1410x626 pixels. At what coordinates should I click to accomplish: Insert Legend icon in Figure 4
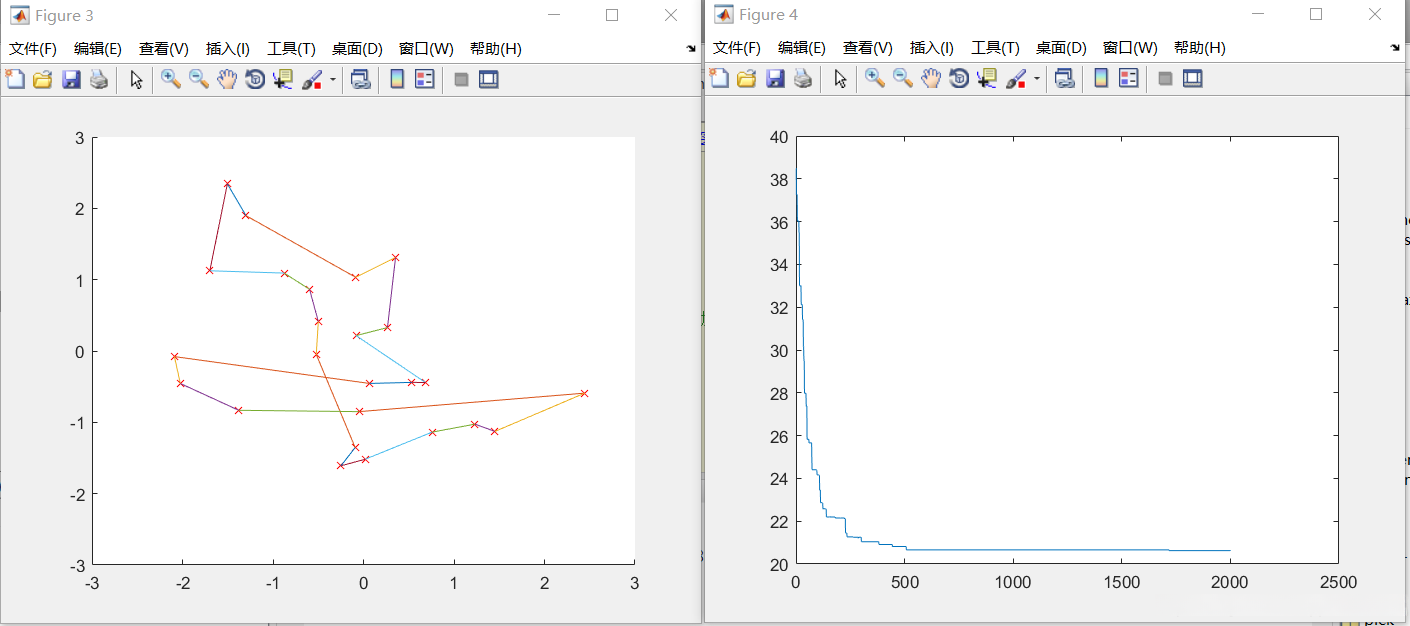[1129, 78]
